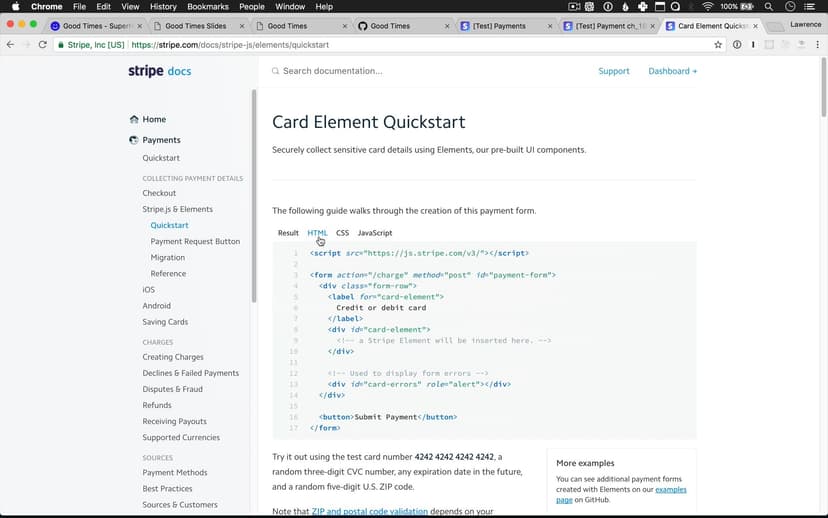This screenshot has height=518, width=828.
Task: Show the Result tab of example
Action: click(x=288, y=233)
